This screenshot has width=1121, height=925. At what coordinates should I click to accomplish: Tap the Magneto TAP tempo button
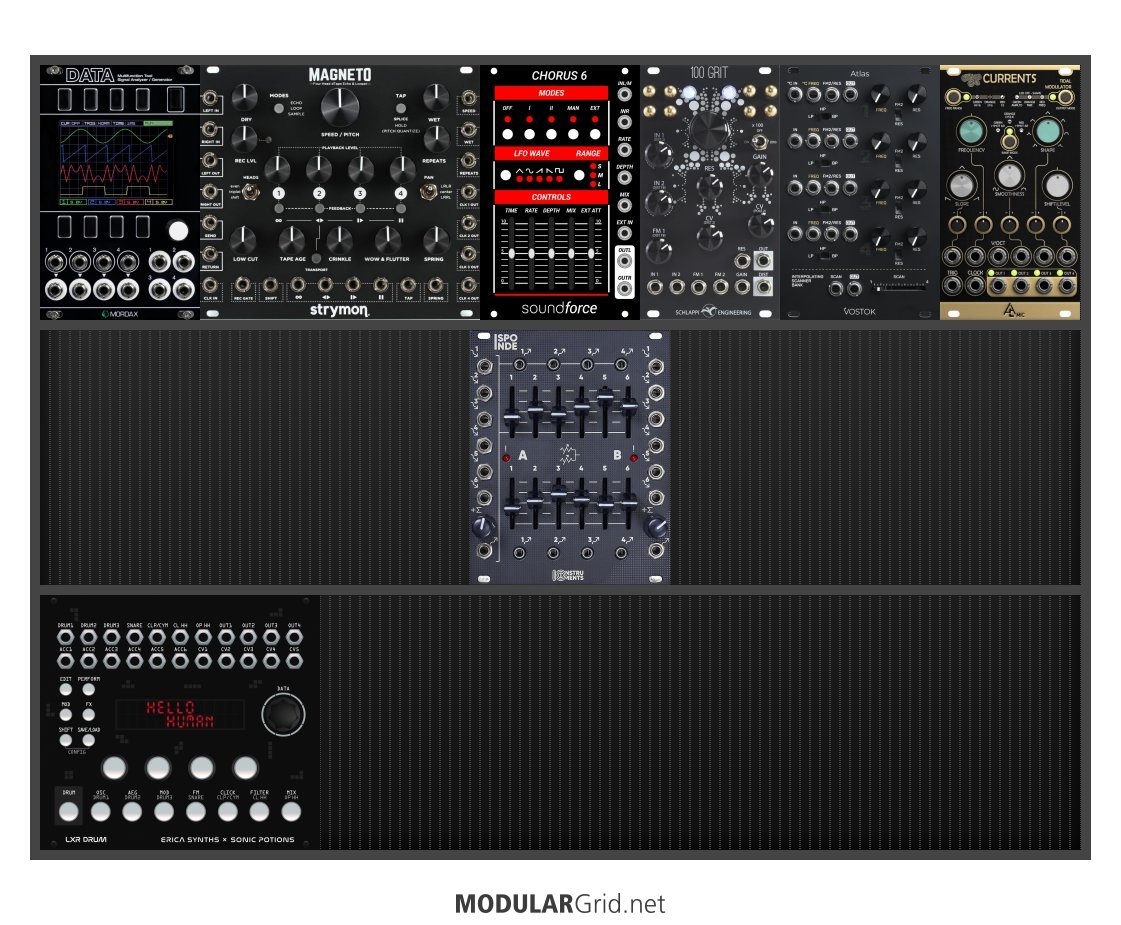(x=401, y=109)
